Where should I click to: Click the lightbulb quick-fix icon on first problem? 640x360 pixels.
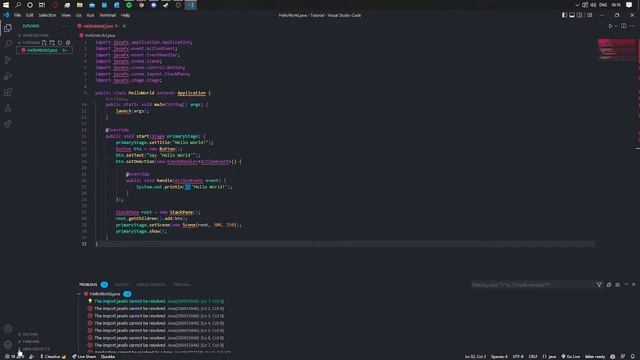coord(90,301)
